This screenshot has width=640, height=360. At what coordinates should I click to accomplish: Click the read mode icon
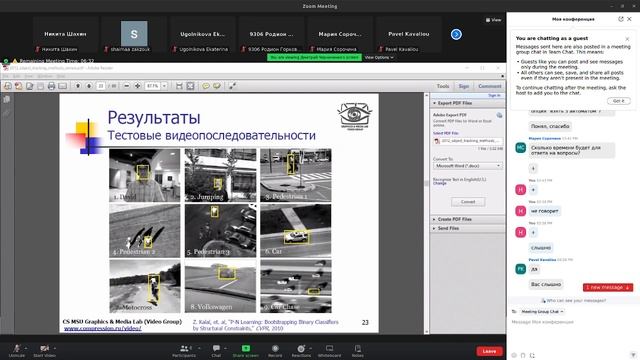[x=232, y=86]
